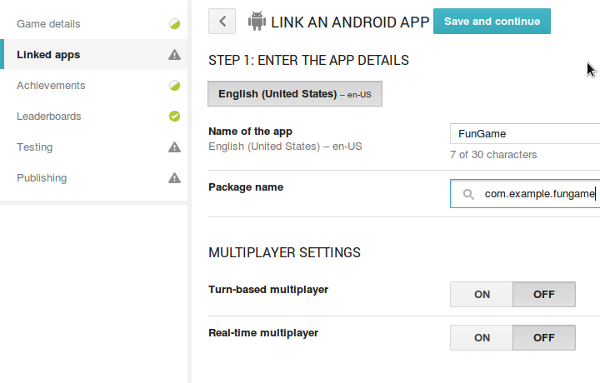600x383 pixels.
Task: Click the 'MULTIPLAYER SETTINGS' heading
Action: coord(284,253)
